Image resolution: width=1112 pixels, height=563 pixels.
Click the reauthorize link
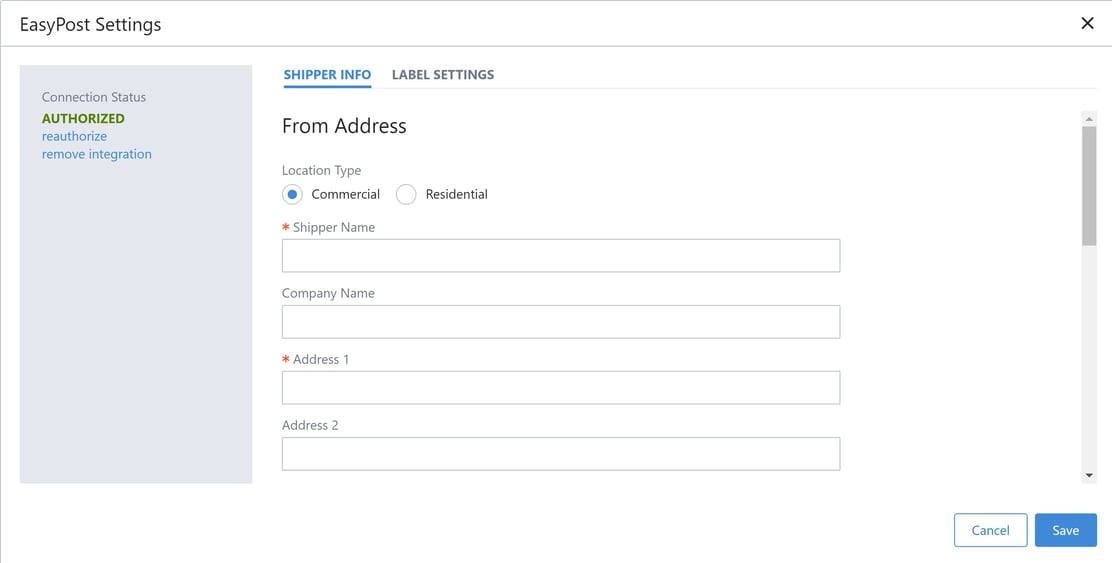click(74, 136)
